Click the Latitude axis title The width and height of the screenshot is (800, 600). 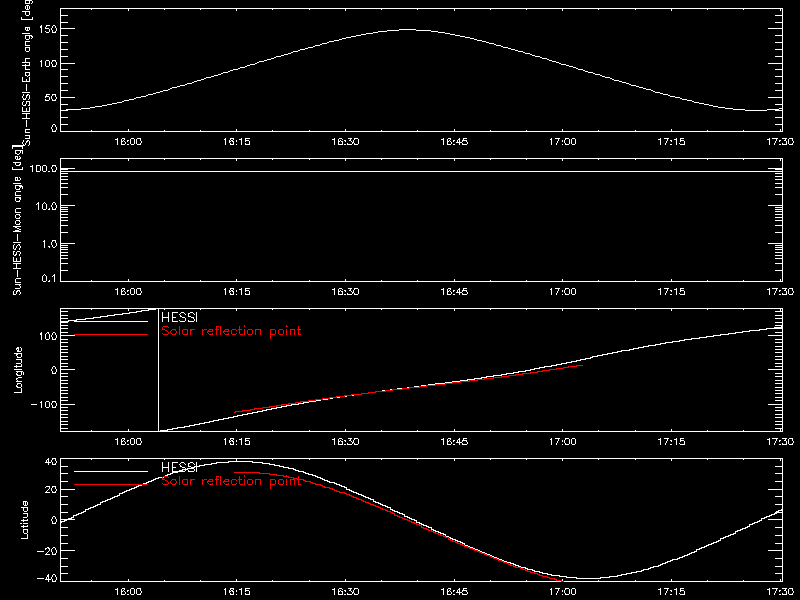24,520
